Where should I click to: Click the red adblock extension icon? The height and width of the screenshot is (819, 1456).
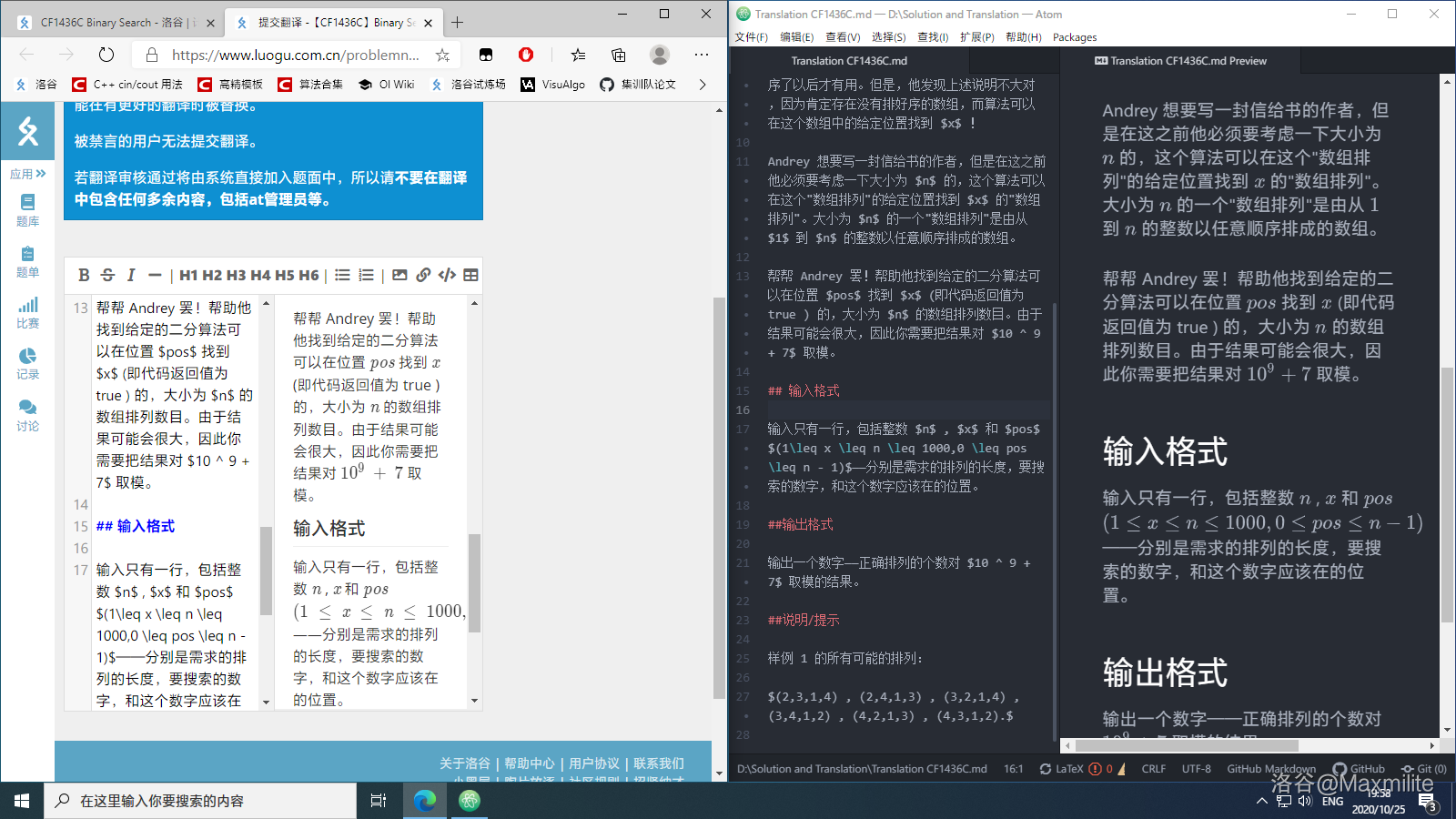(x=526, y=55)
